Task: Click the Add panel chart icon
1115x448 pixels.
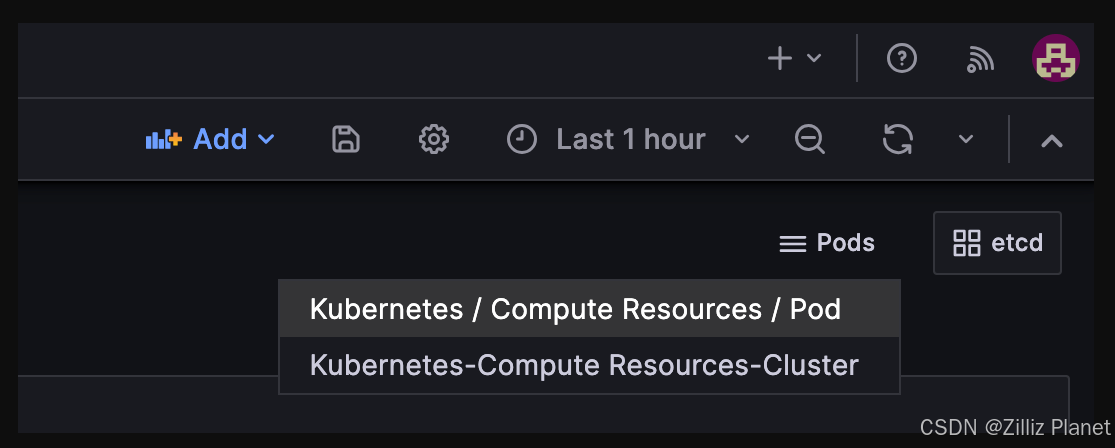Action: (164, 139)
